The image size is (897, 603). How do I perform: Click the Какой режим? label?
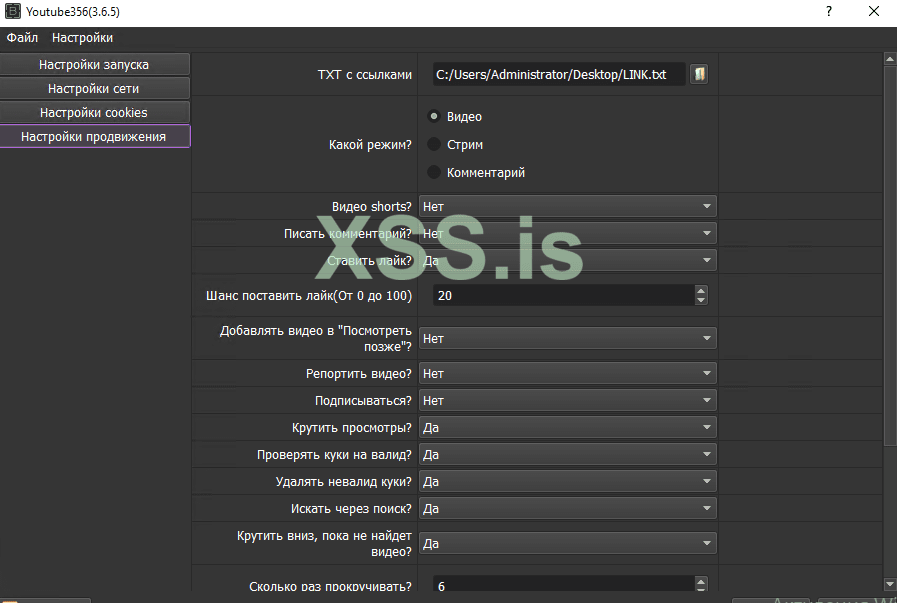tap(370, 145)
